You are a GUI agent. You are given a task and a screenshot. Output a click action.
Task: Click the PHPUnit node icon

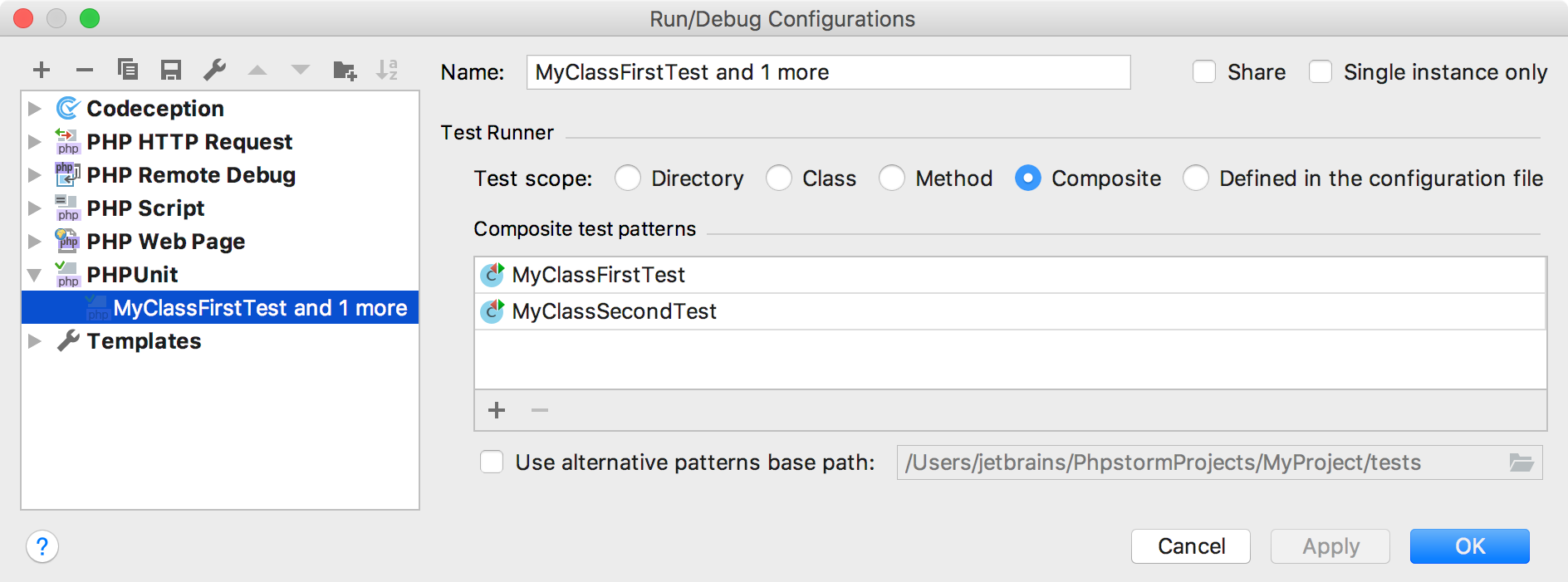(x=67, y=274)
